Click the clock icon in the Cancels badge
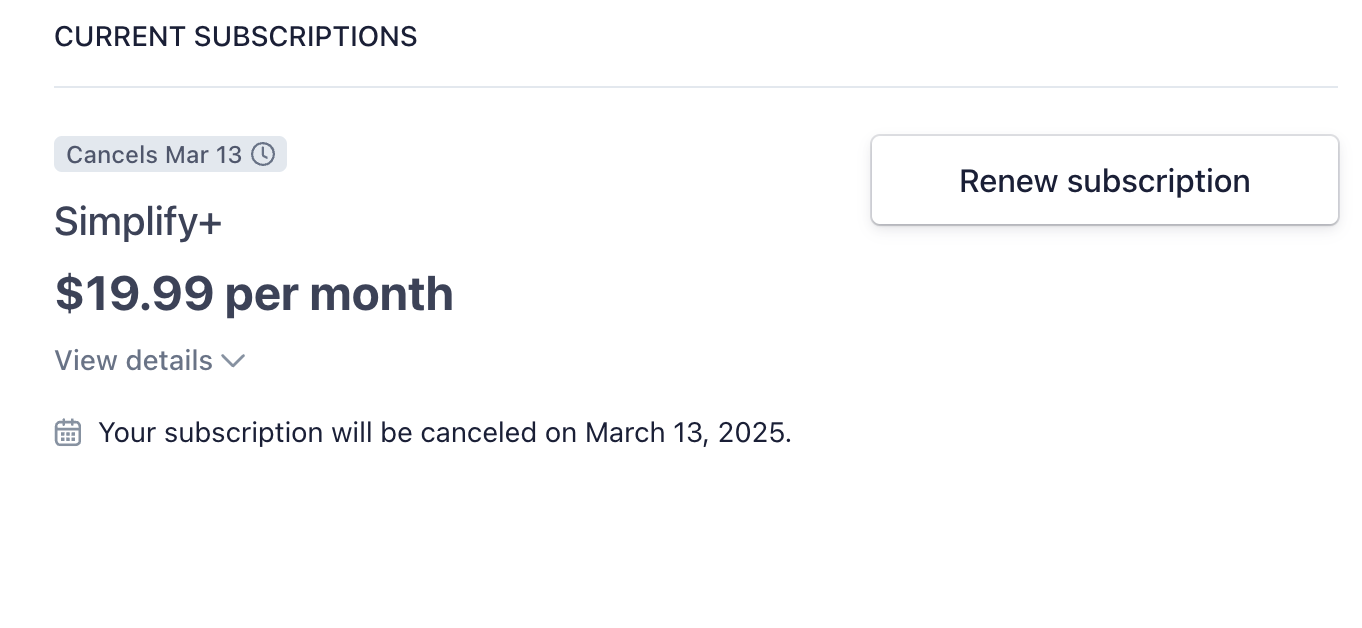Screen dimensions: 1362x628 (x=263, y=154)
